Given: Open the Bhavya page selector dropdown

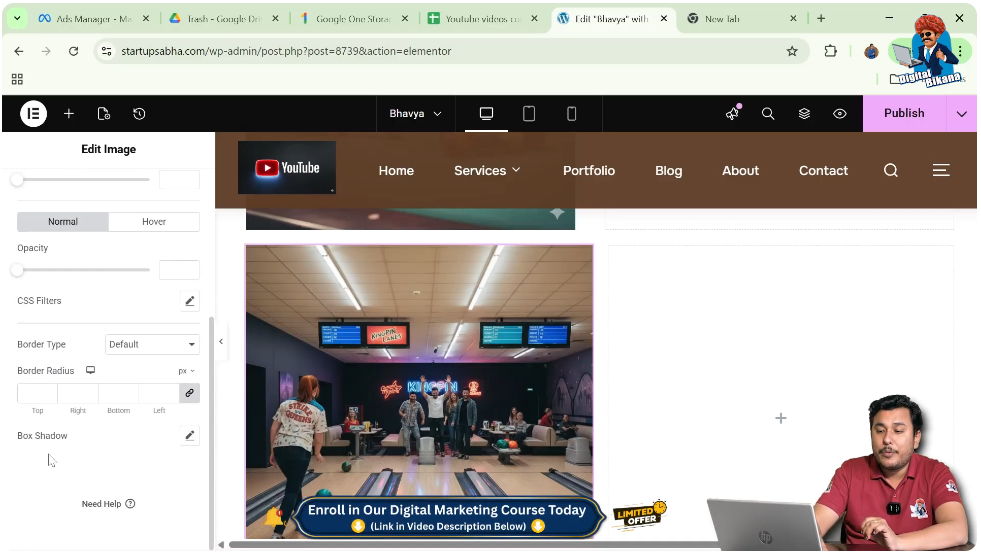Looking at the screenshot, I should 415,114.
